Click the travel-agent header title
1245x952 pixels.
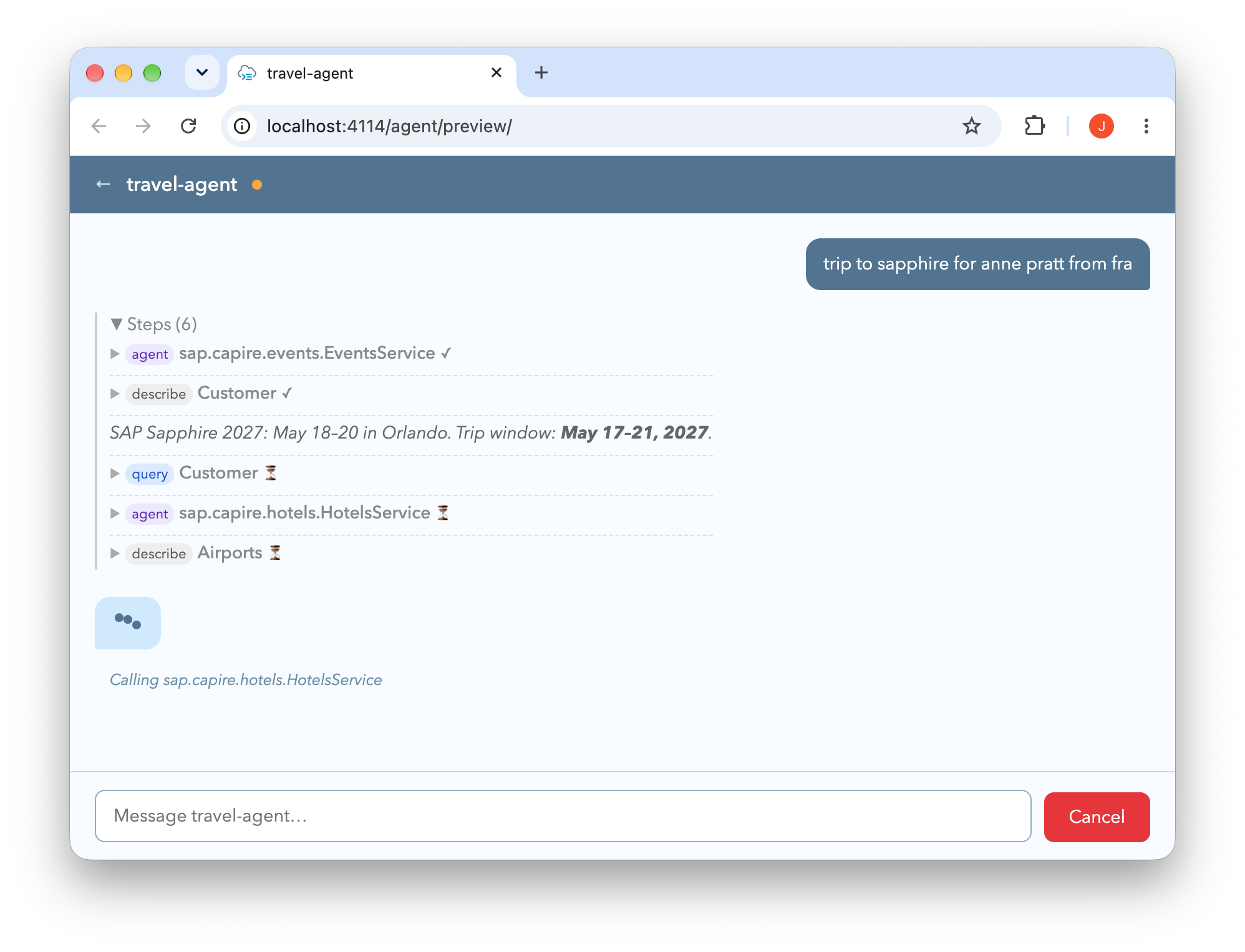click(x=182, y=185)
